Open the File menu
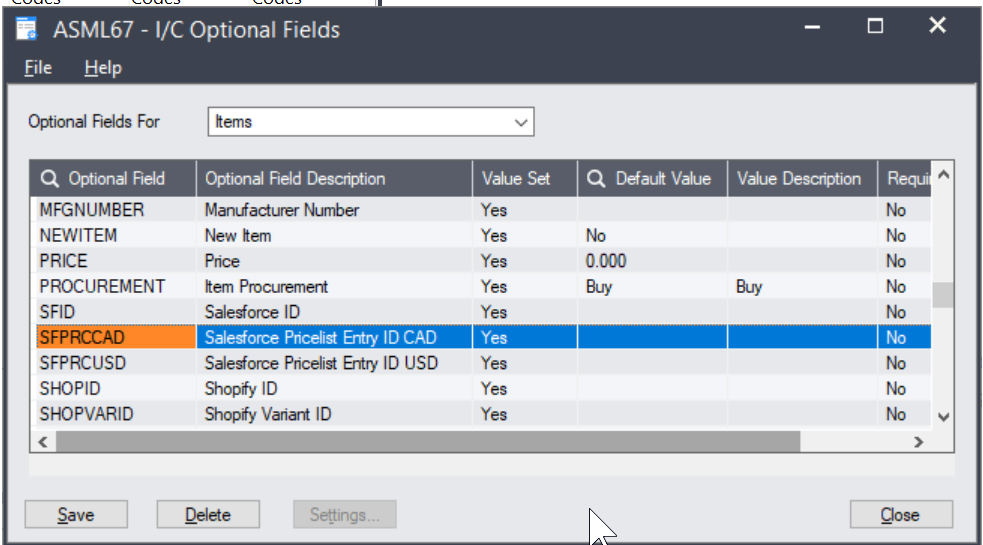 coord(38,68)
